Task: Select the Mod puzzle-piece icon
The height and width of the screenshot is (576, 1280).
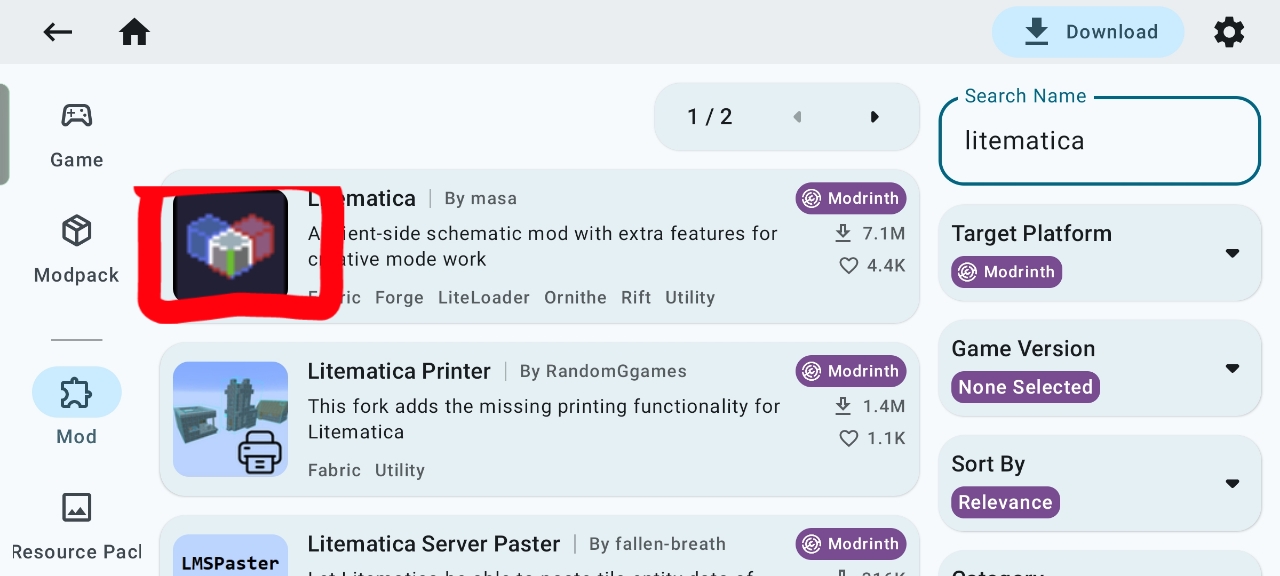Action: [77, 392]
